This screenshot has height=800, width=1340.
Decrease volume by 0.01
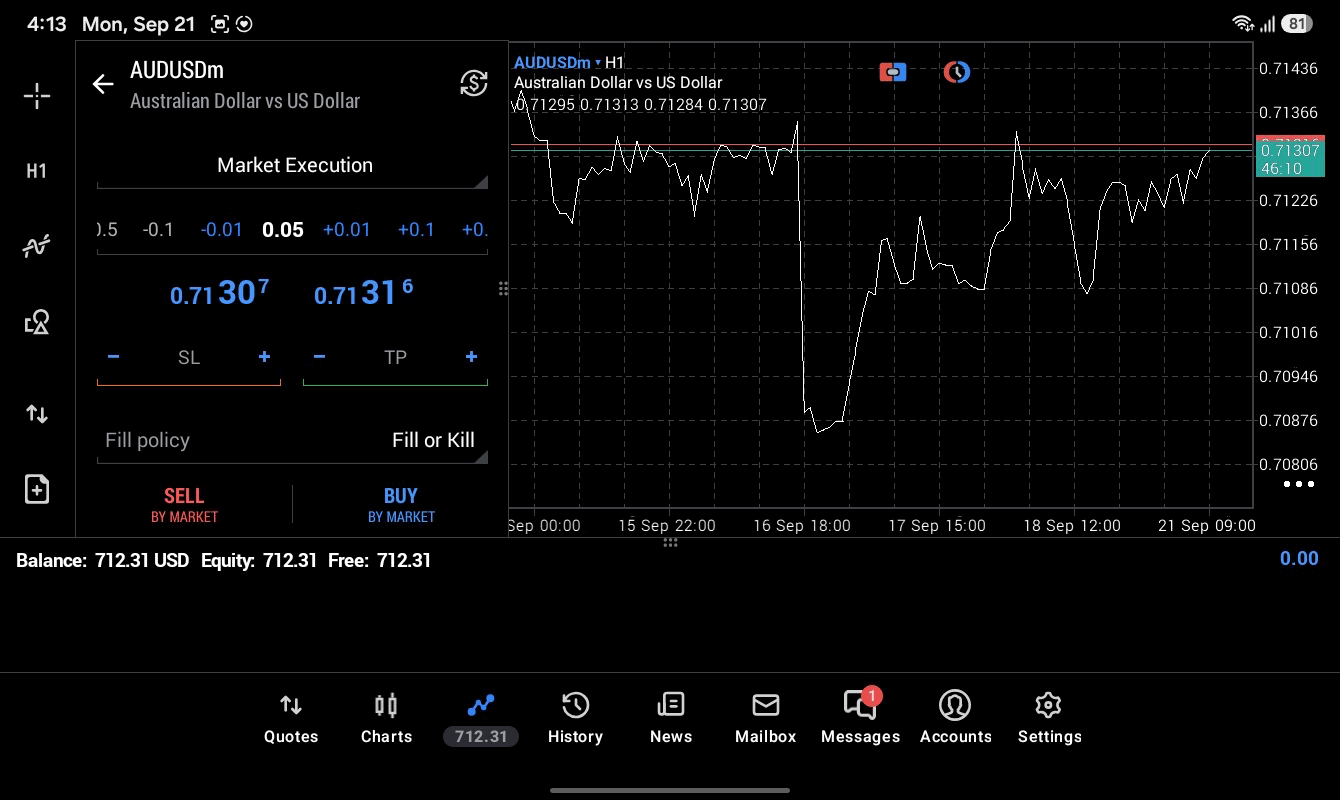point(221,230)
